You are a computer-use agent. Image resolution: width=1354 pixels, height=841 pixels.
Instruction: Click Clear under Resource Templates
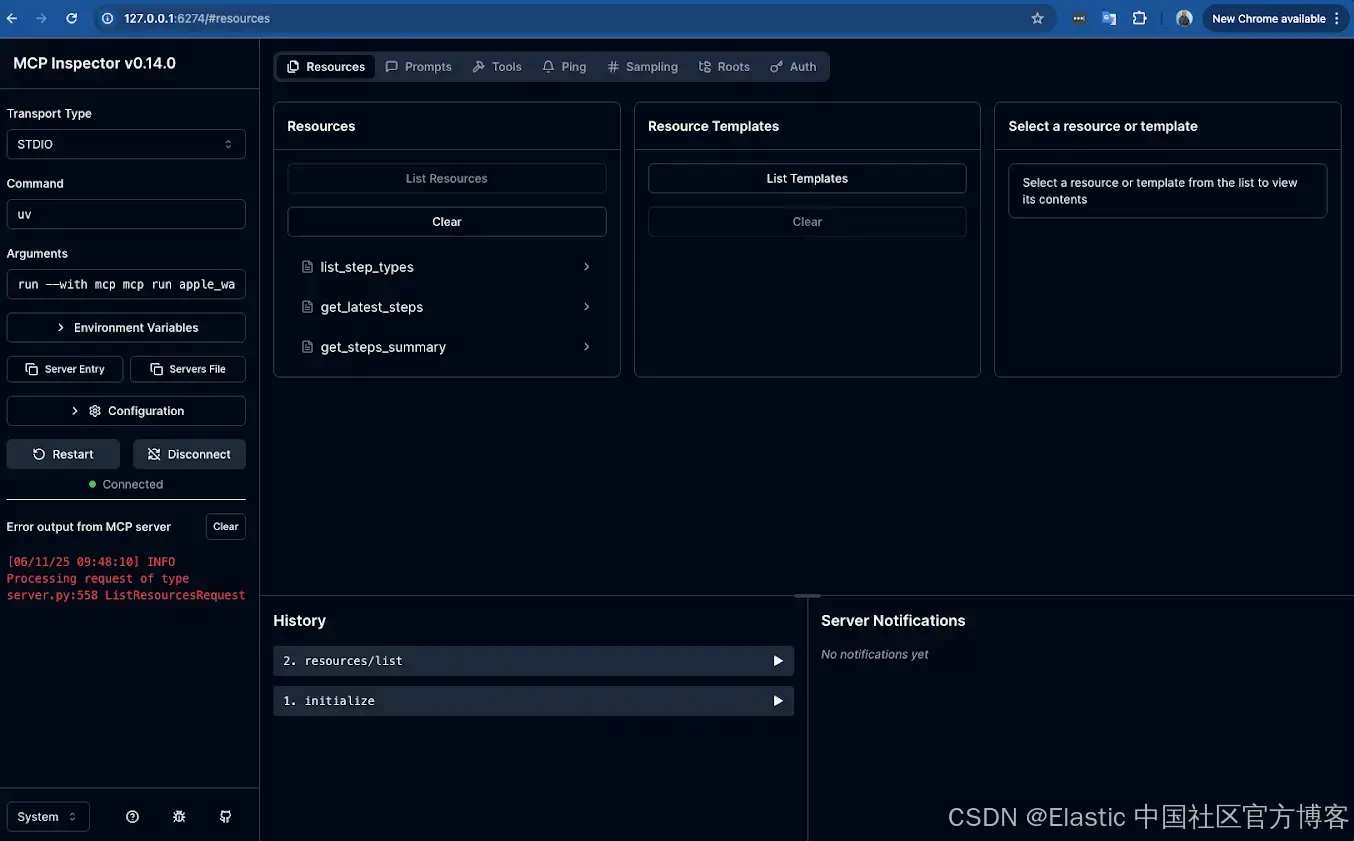tap(807, 222)
